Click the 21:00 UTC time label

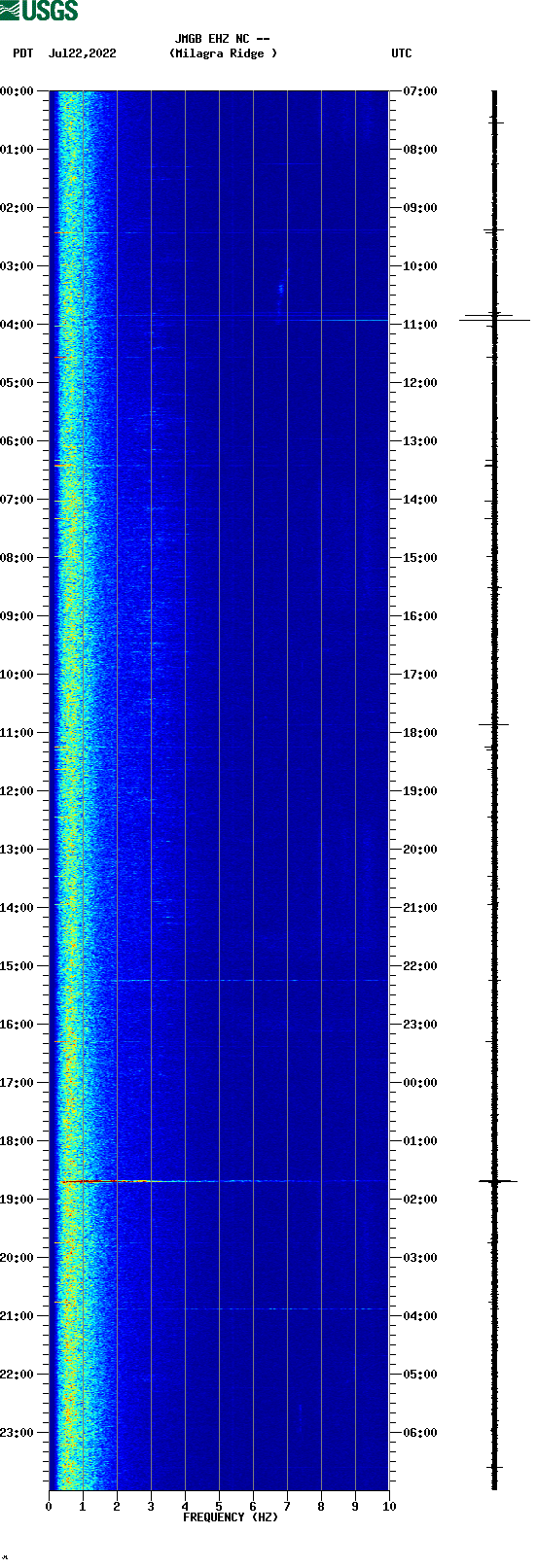coord(420,908)
